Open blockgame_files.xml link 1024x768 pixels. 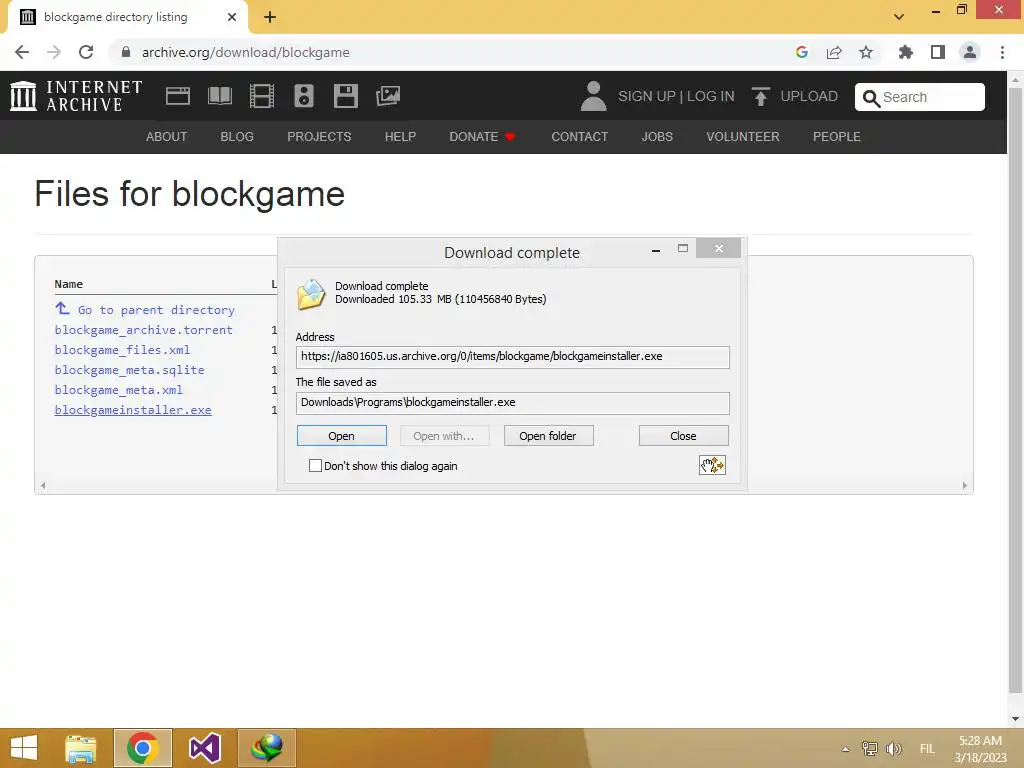point(122,350)
